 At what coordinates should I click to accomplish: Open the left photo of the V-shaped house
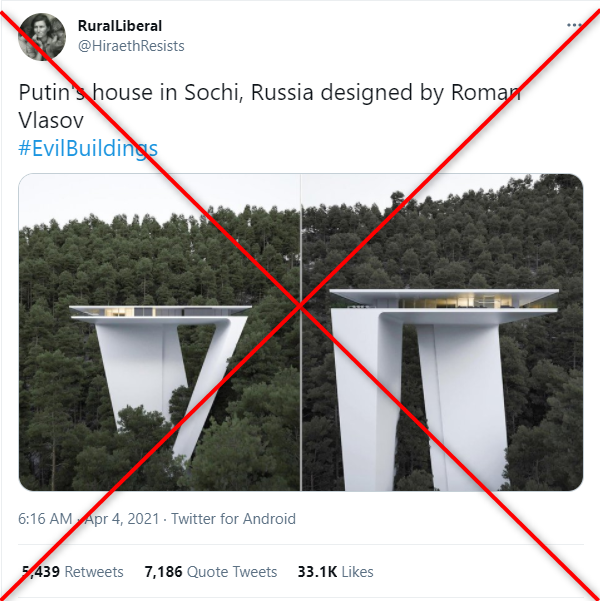[159, 332]
